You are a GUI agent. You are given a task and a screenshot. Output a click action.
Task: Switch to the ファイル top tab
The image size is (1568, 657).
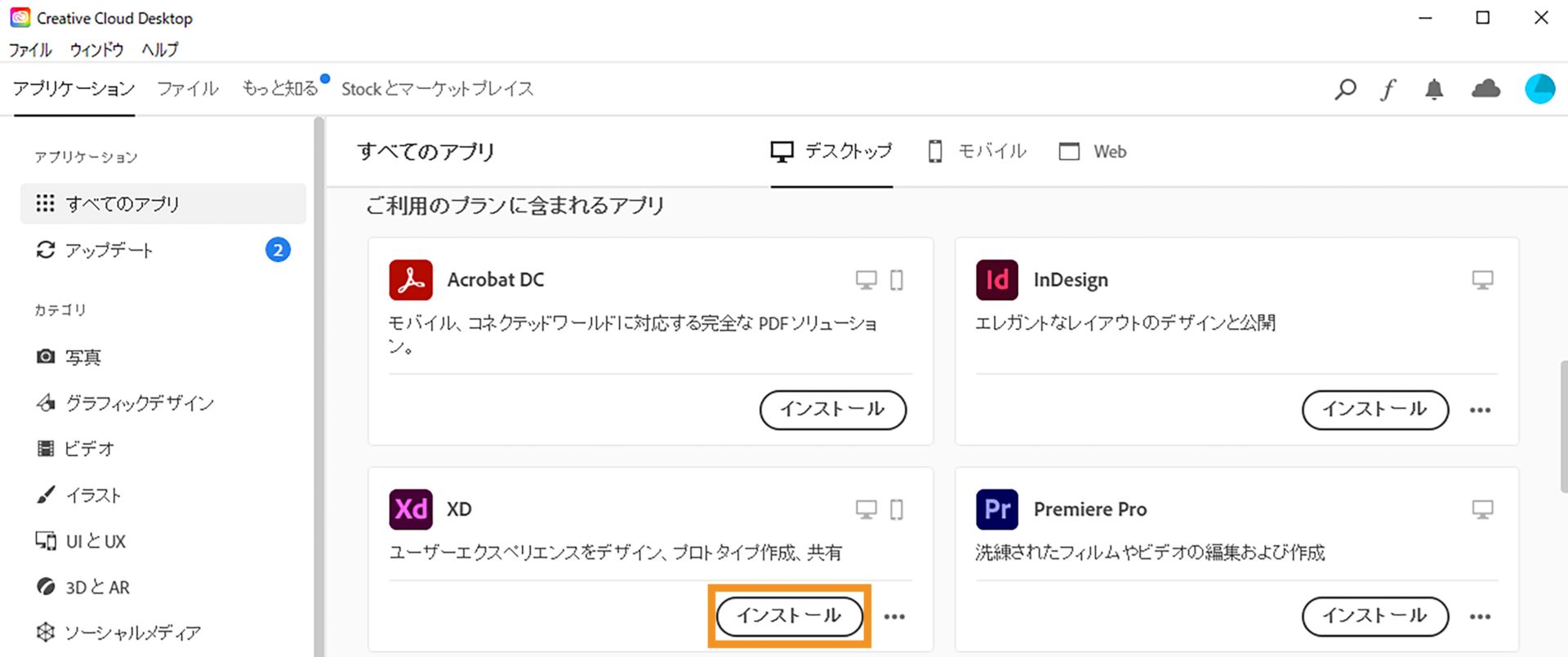[188, 89]
